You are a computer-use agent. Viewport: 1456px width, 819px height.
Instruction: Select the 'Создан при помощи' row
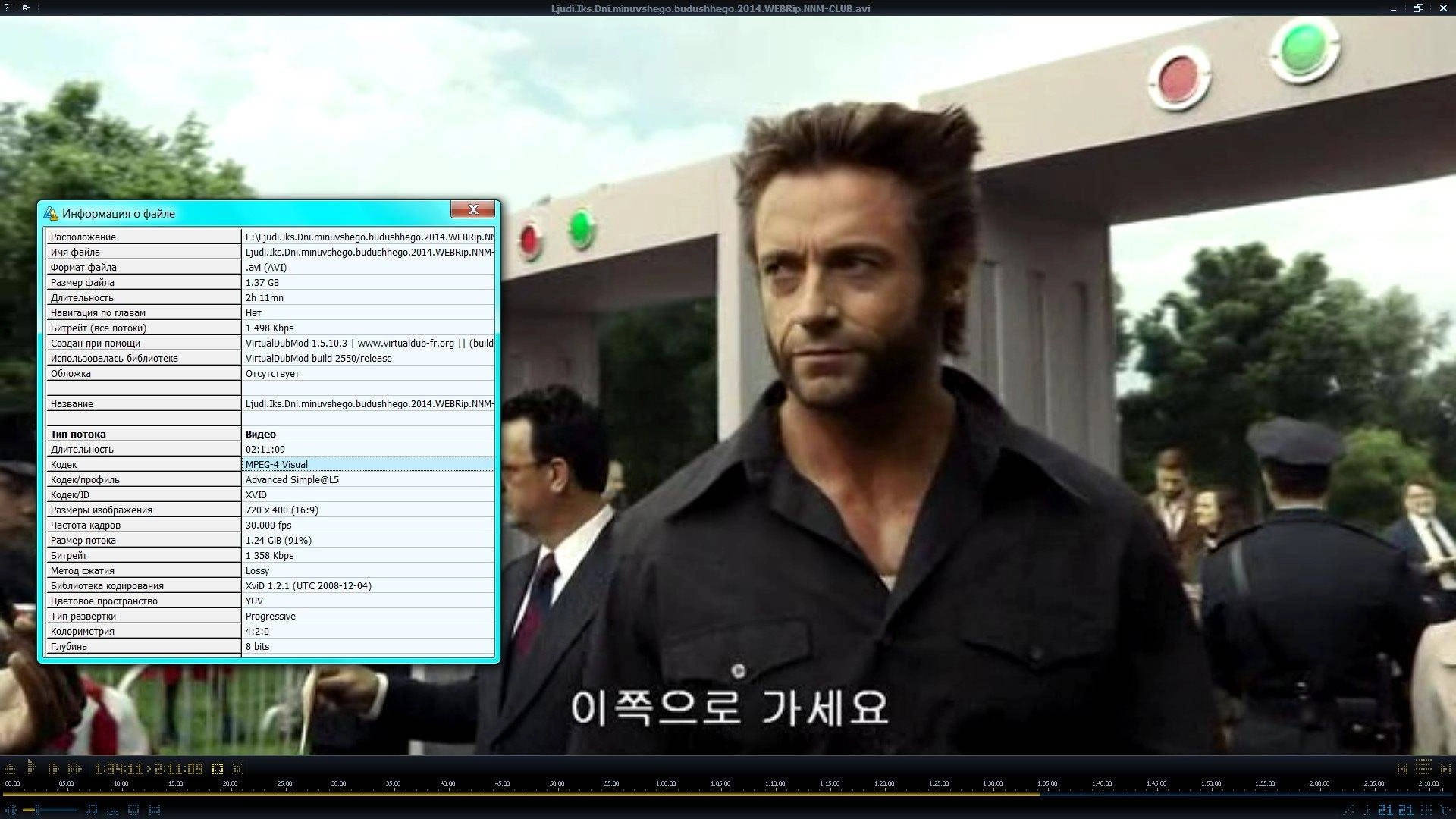coord(271,343)
